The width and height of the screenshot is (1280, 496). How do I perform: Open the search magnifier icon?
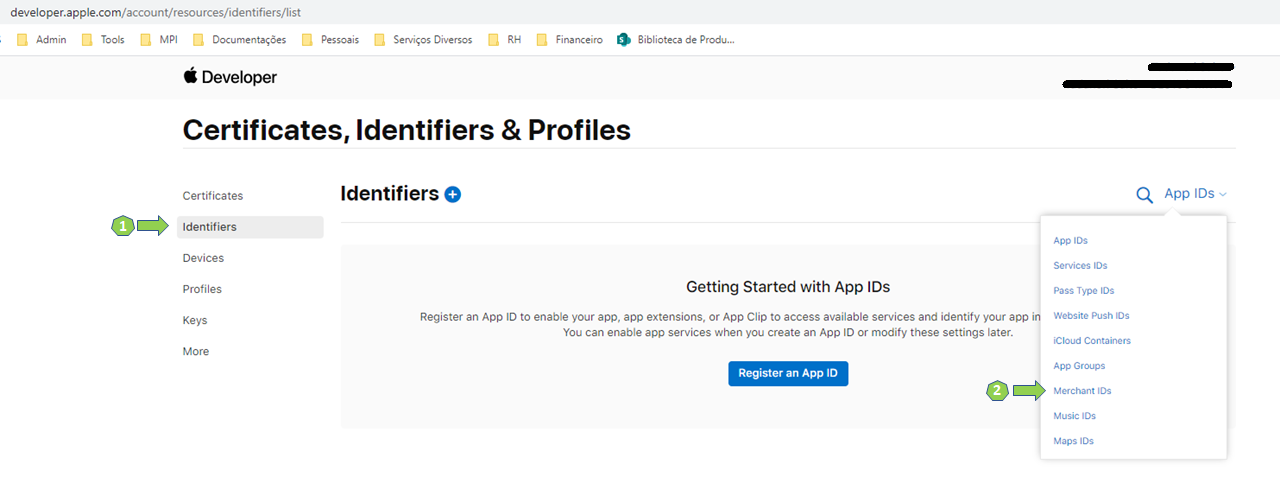pos(1144,194)
